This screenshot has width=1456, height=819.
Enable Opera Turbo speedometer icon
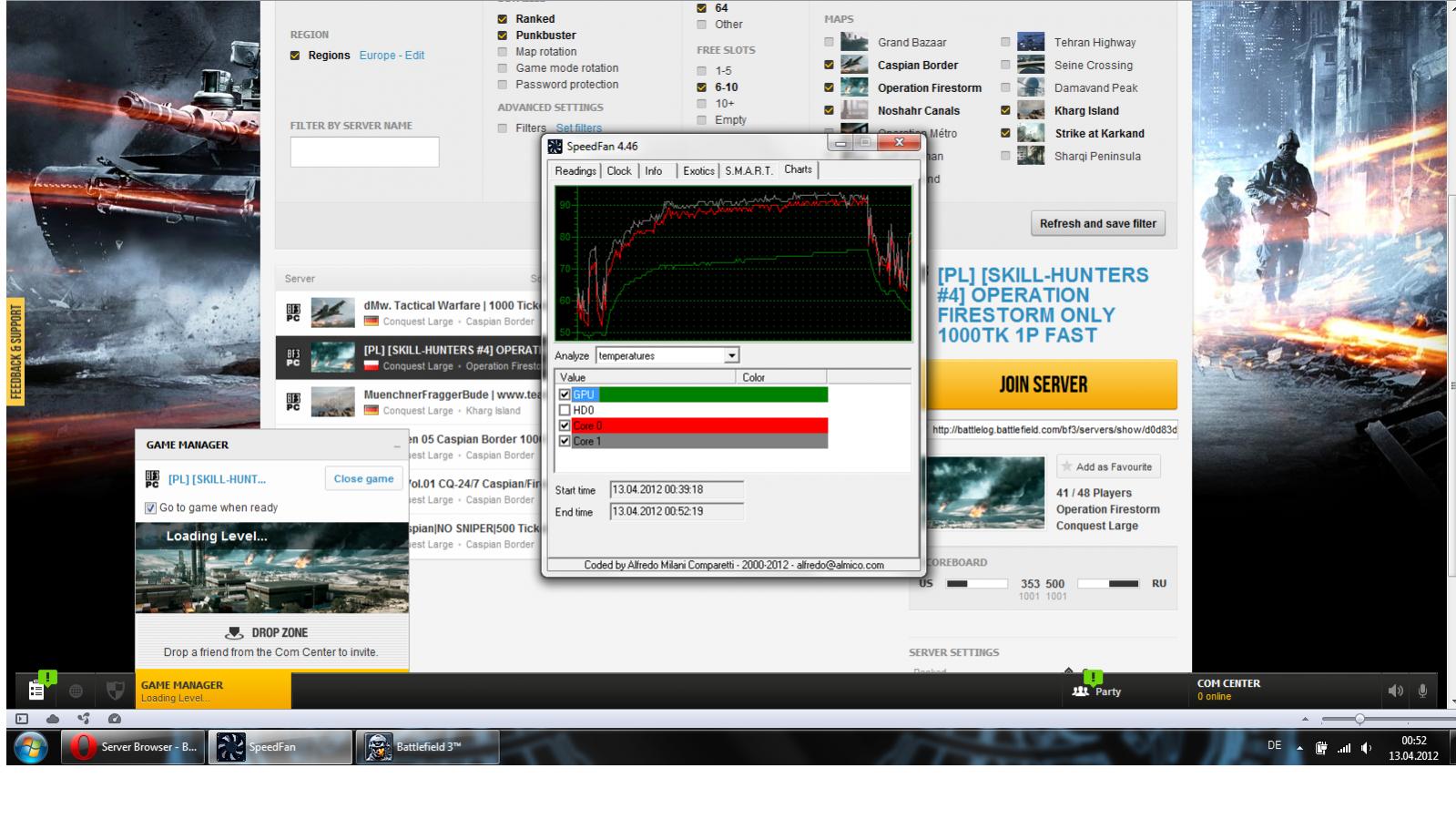click(x=115, y=719)
